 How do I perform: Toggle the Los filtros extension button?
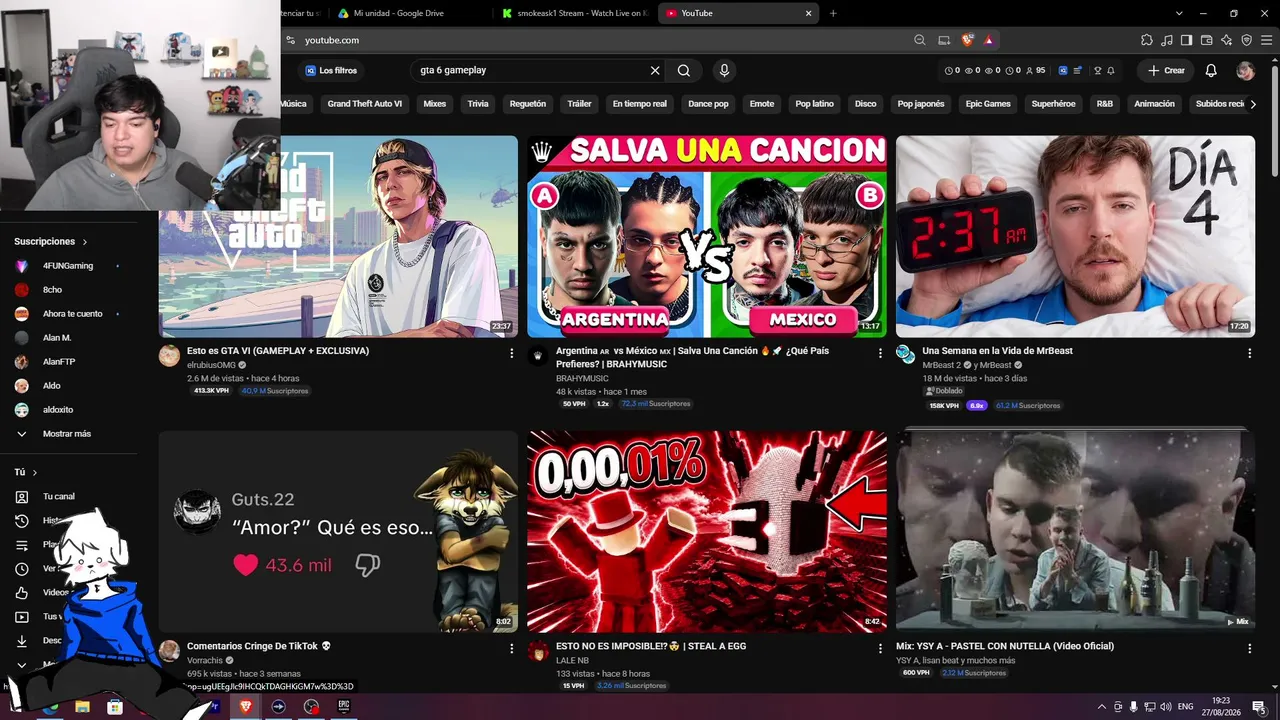point(331,71)
